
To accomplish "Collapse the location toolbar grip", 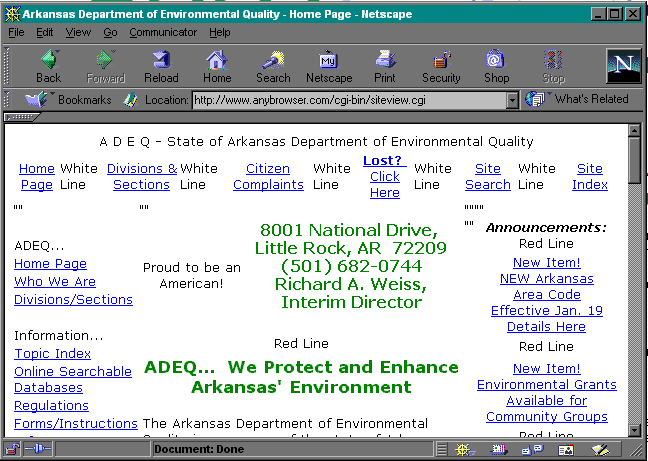I will pos(7,100).
